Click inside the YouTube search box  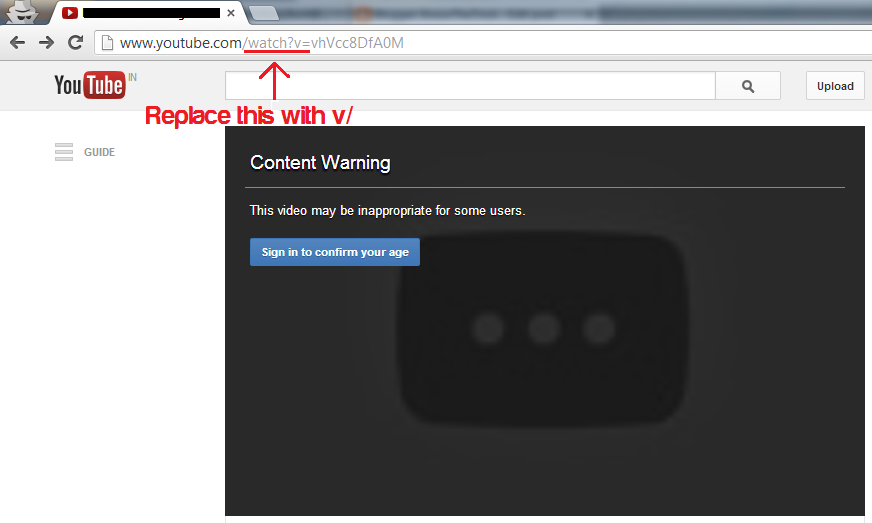(x=470, y=86)
